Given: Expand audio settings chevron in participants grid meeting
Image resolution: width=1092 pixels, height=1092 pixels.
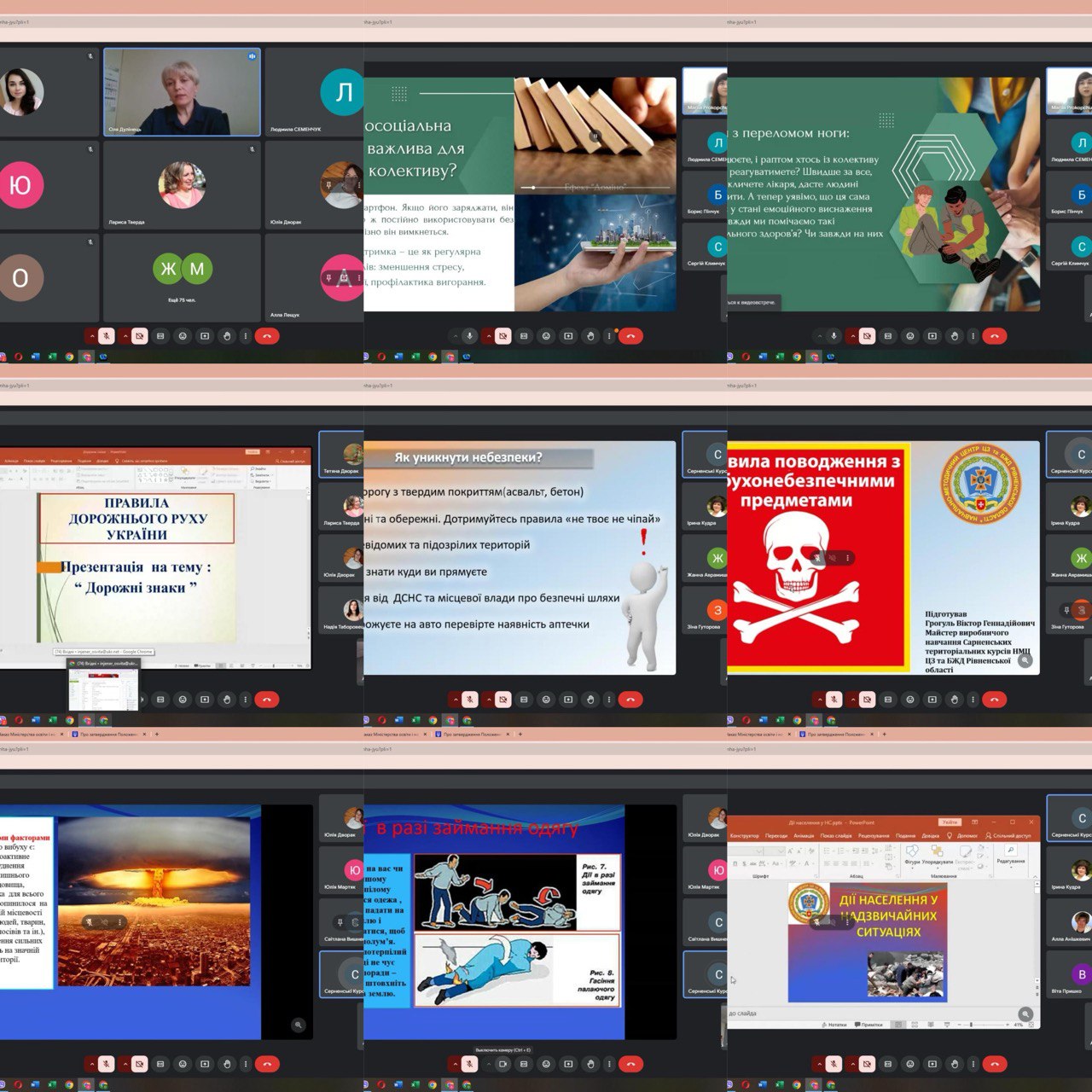Looking at the screenshot, I should (x=91, y=336).
